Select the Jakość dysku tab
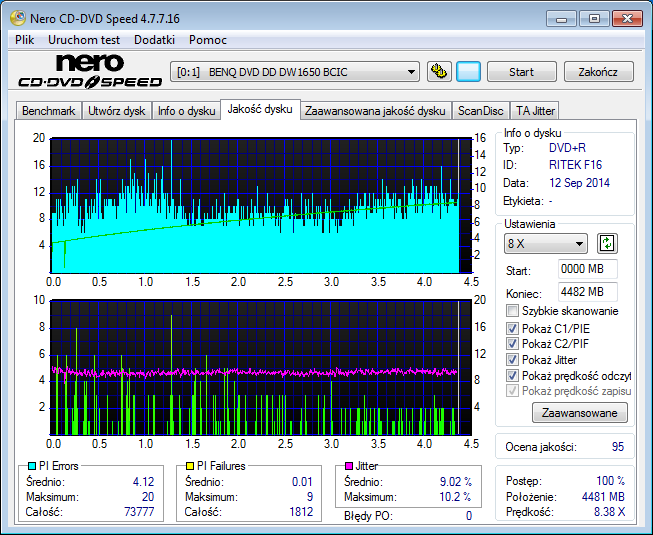The height and width of the screenshot is (535, 653). pyautogui.click(x=260, y=109)
